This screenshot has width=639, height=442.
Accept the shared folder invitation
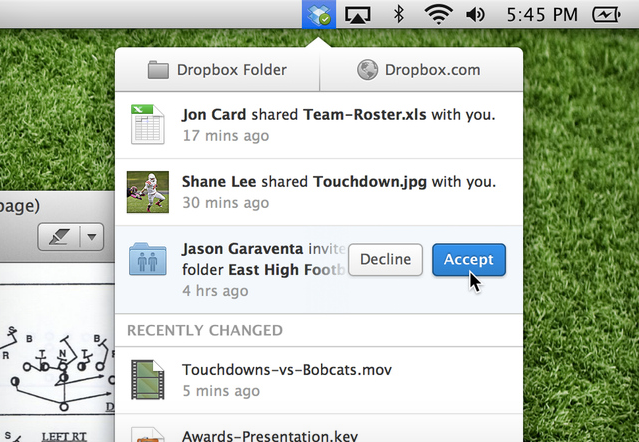(468, 259)
